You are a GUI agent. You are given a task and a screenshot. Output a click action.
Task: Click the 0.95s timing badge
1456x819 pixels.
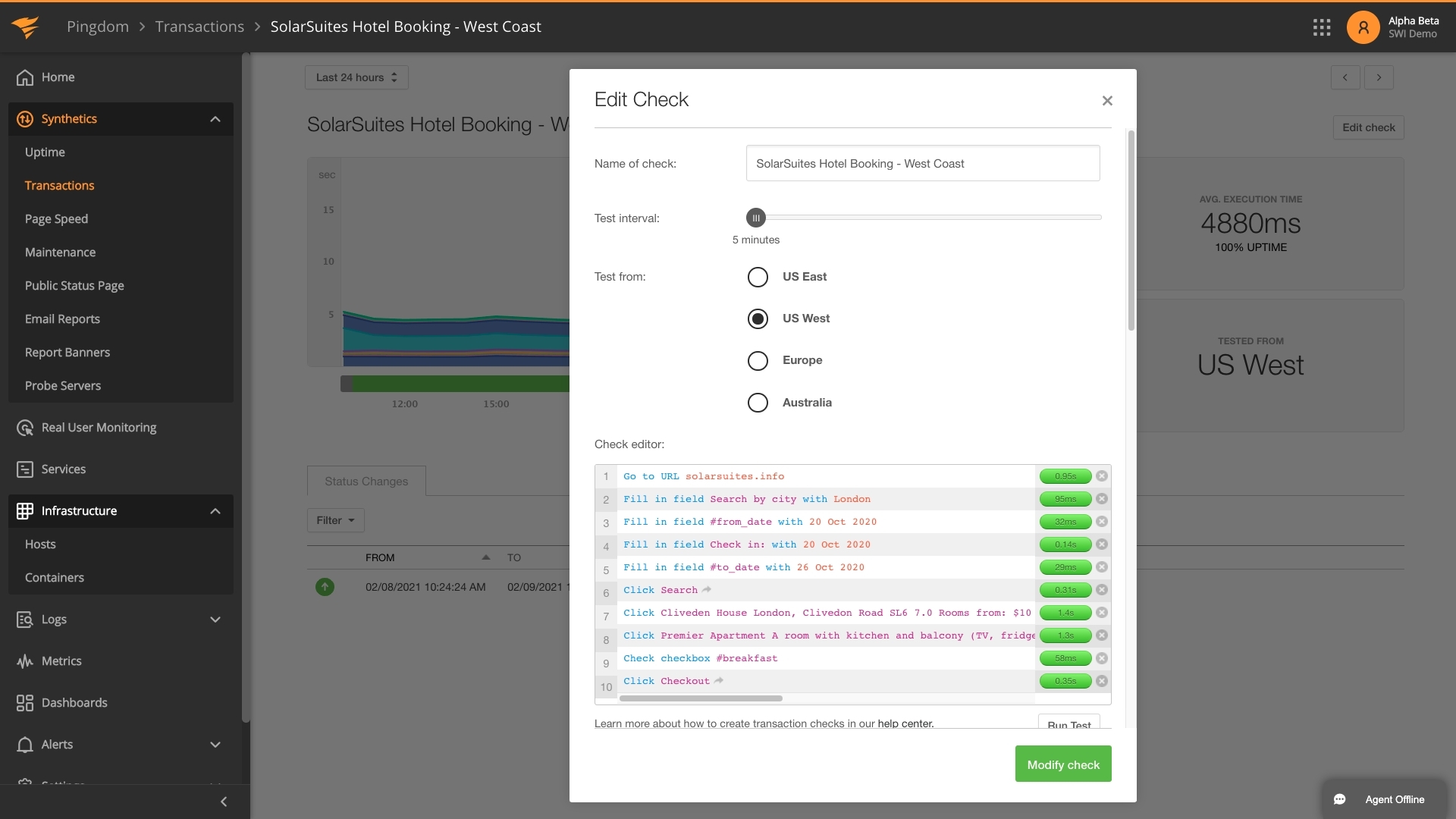click(x=1065, y=476)
